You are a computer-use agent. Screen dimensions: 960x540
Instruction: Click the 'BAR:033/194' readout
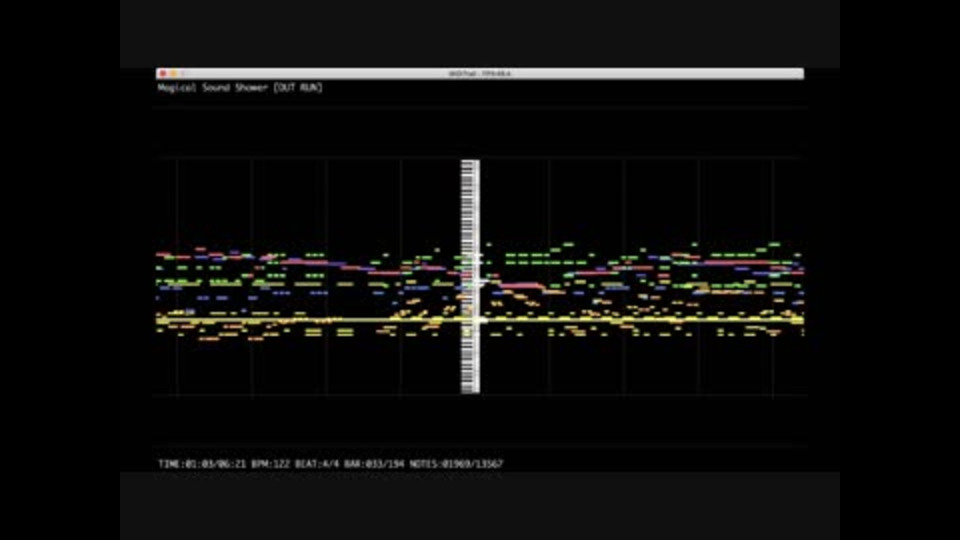point(374,464)
